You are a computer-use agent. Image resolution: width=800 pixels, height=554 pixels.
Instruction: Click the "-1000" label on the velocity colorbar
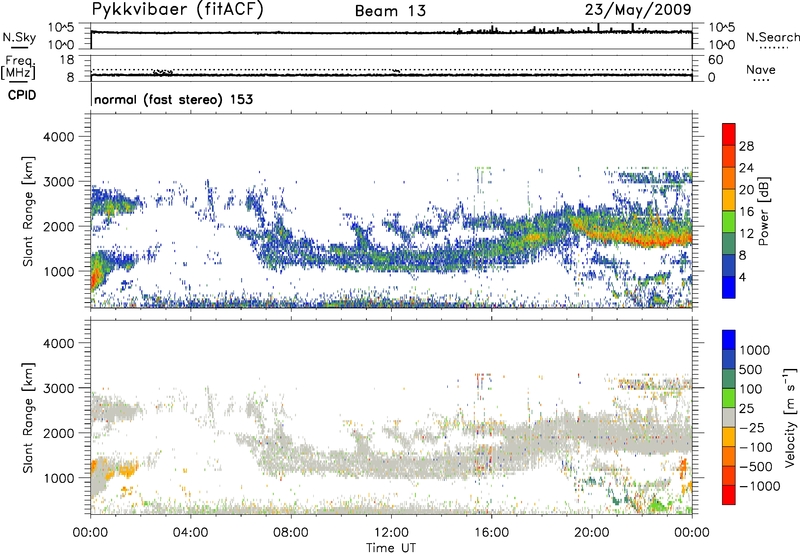pos(759,486)
